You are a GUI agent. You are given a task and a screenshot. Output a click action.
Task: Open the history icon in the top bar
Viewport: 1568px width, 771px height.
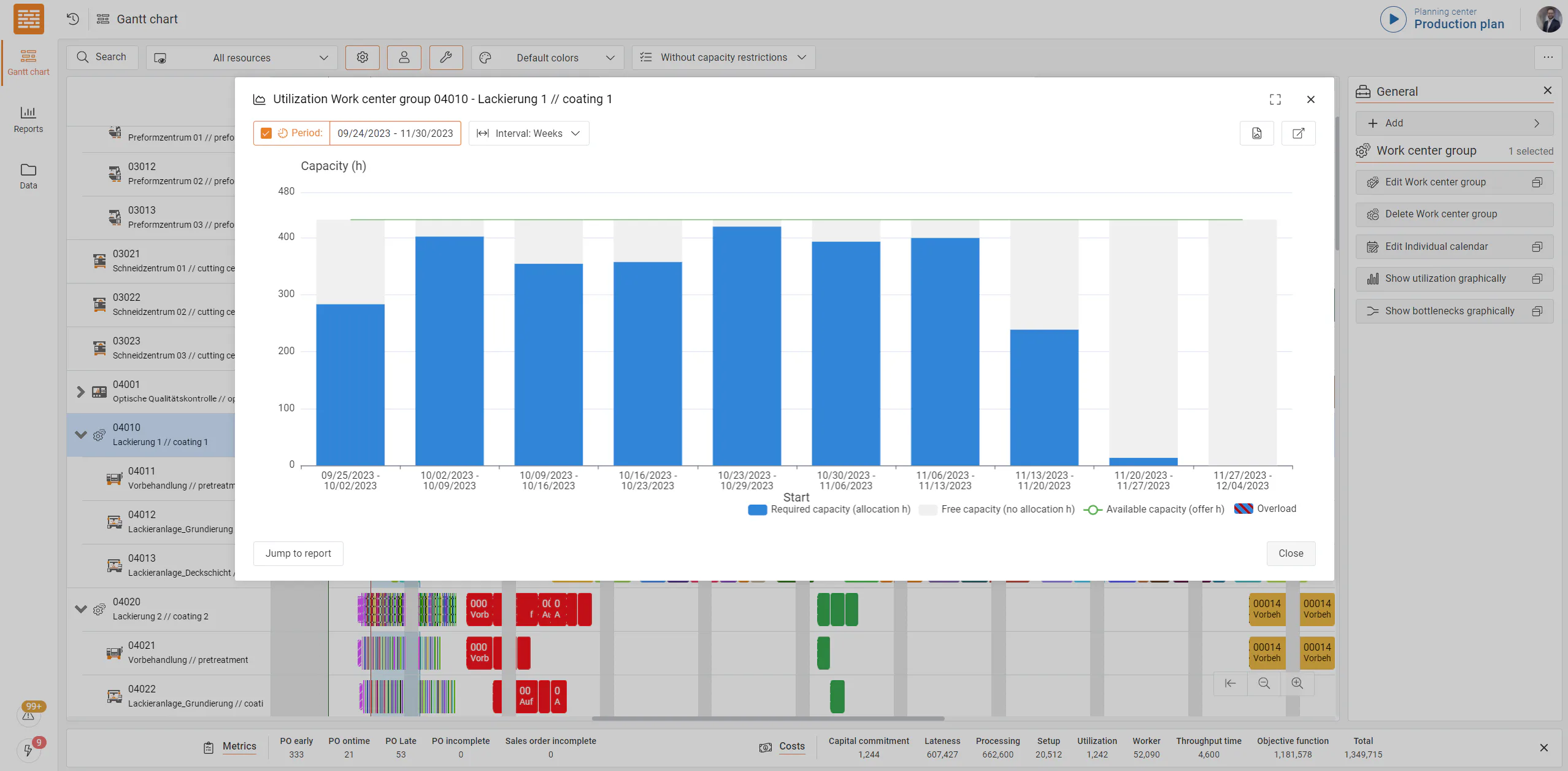coord(73,19)
